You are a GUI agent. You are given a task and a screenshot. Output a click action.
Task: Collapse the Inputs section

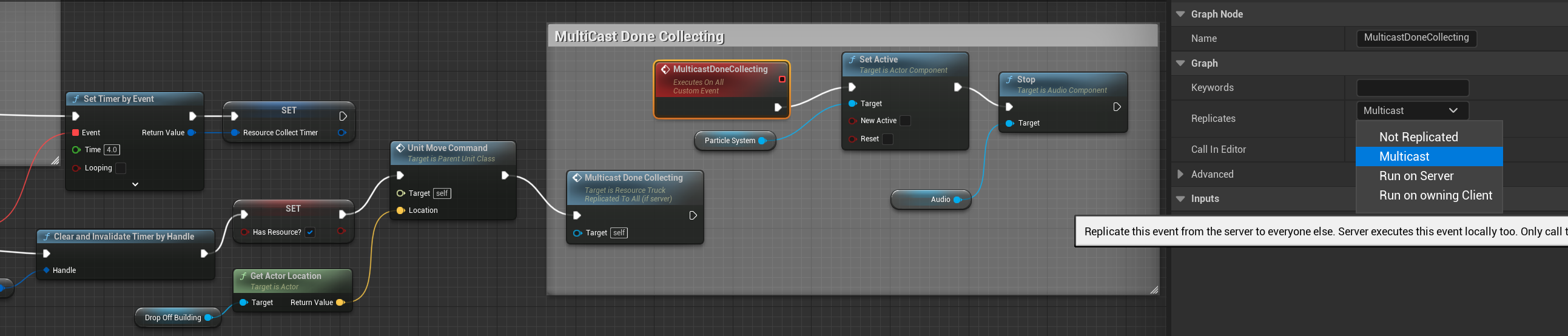click(x=1180, y=199)
